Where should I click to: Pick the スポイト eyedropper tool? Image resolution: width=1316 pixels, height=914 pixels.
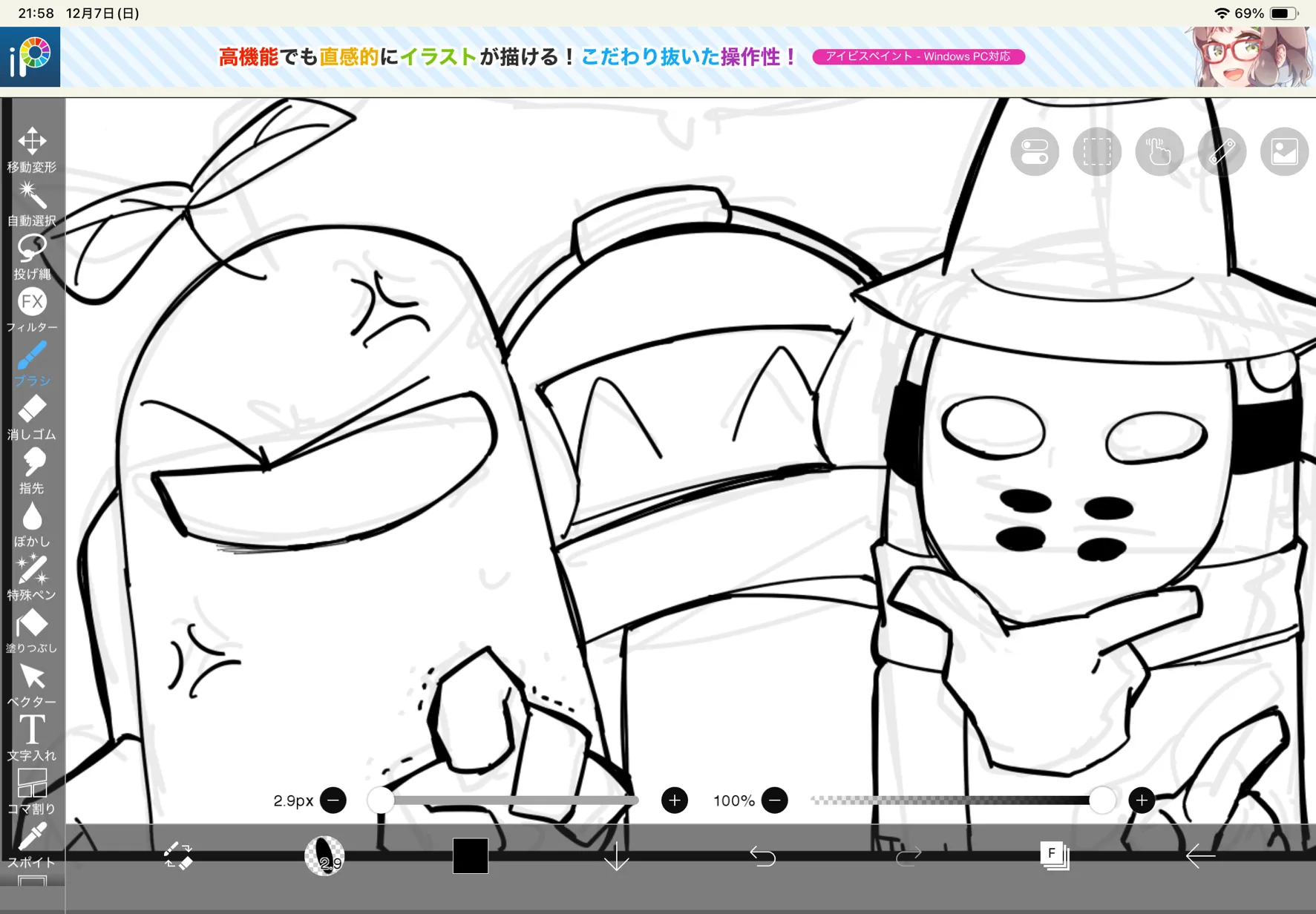tap(32, 844)
